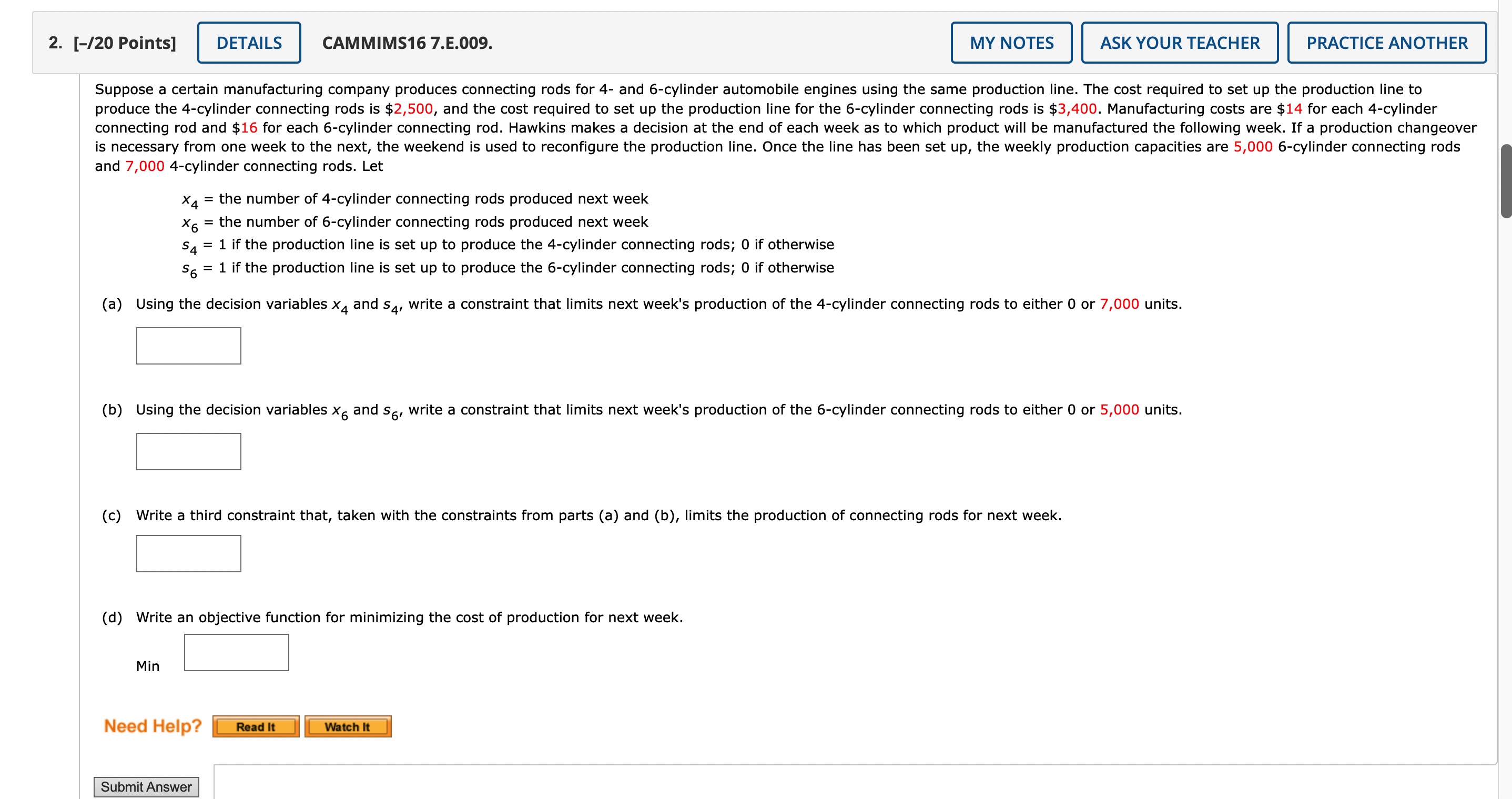Click PRACTICE ANOTHER
Screen dimensions: 1512x799
(1386, 42)
